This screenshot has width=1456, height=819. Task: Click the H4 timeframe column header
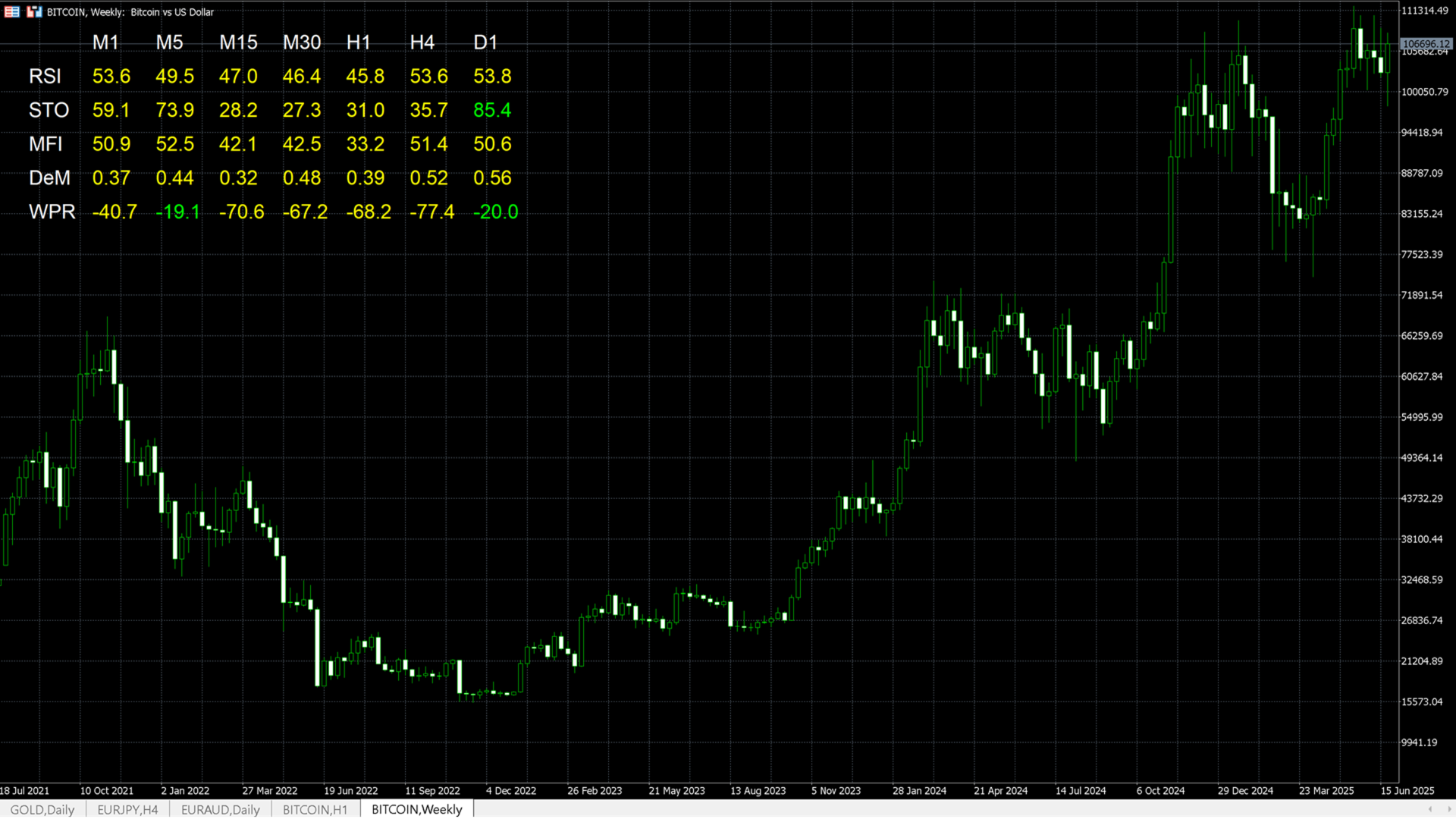point(422,42)
